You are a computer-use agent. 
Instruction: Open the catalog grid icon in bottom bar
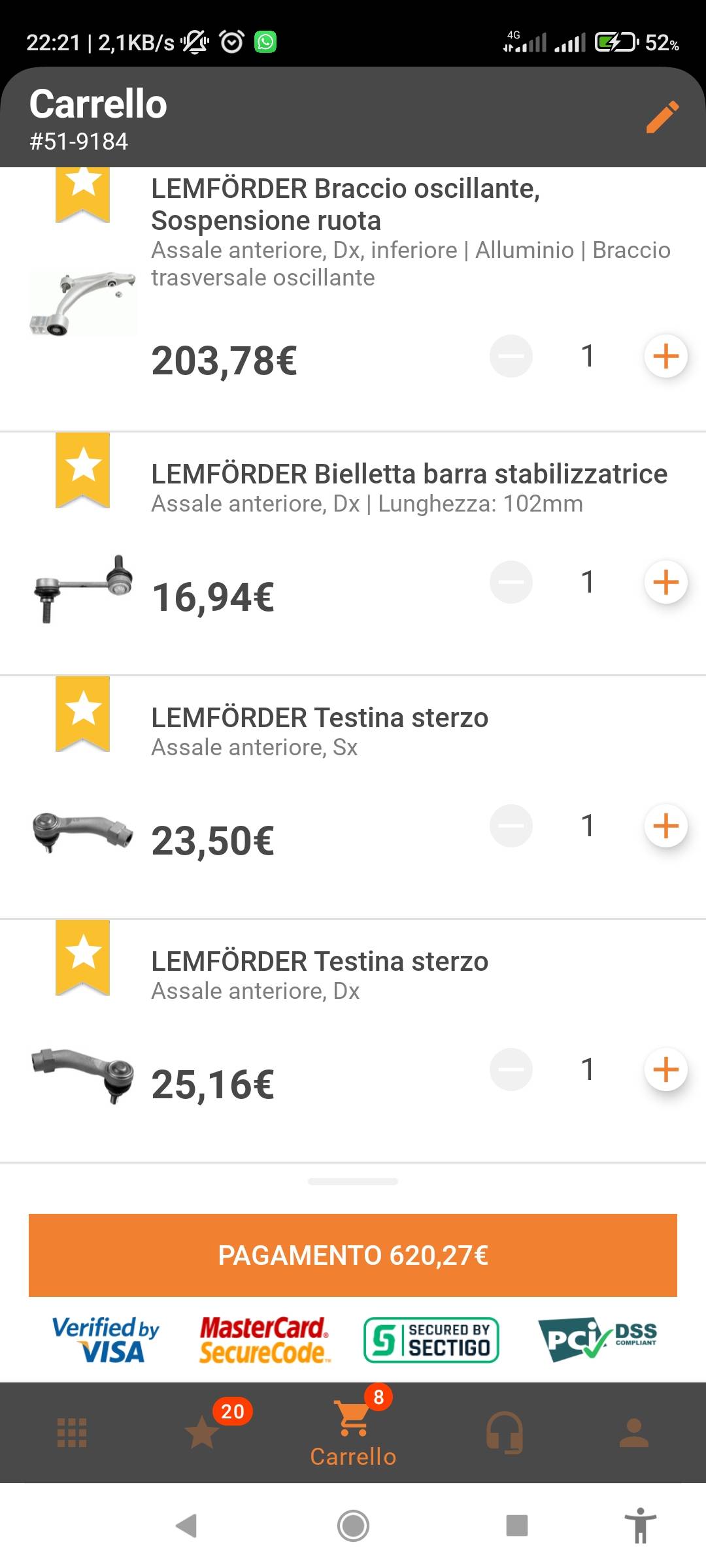tap(72, 1433)
